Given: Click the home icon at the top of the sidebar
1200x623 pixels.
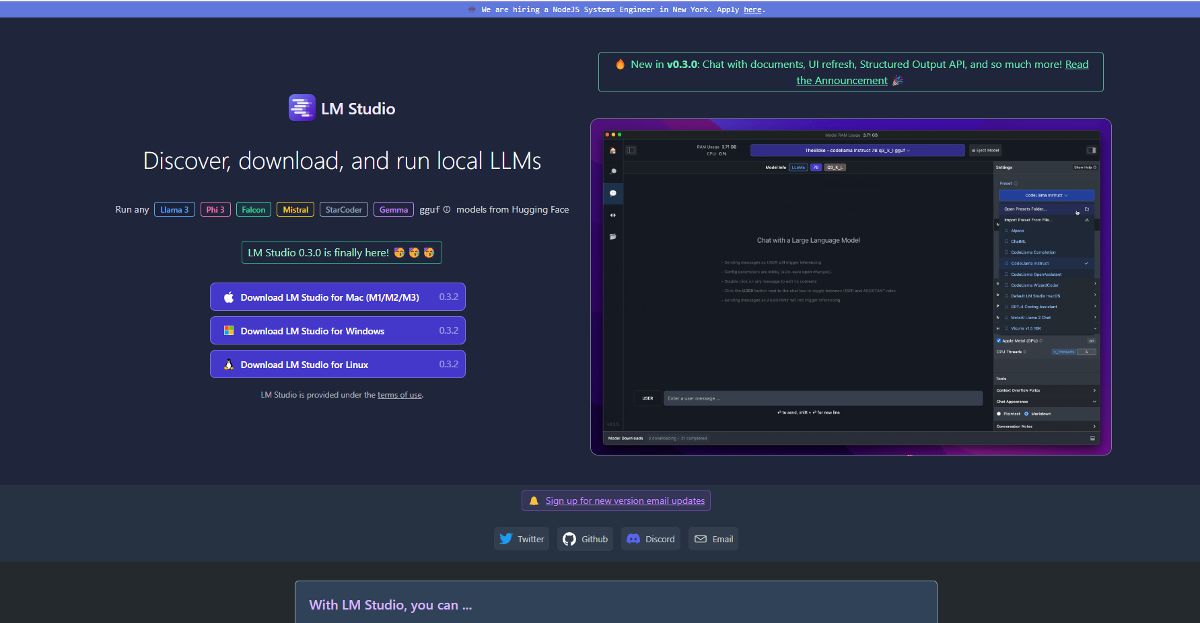Looking at the screenshot, I should click(613, 150).
